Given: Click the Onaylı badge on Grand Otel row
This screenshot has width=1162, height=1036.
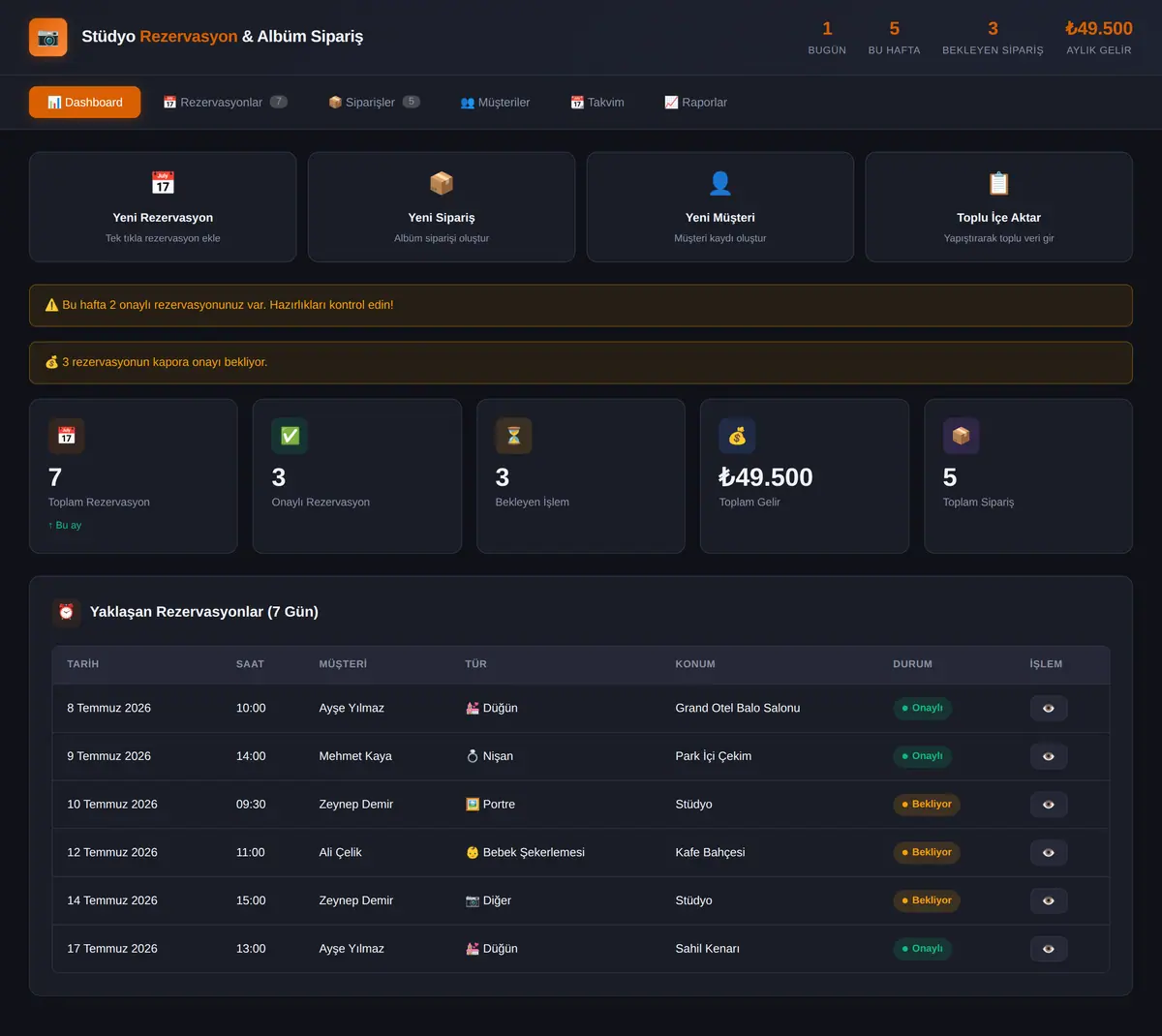Looking at the screenshot, I should (923, 708).
